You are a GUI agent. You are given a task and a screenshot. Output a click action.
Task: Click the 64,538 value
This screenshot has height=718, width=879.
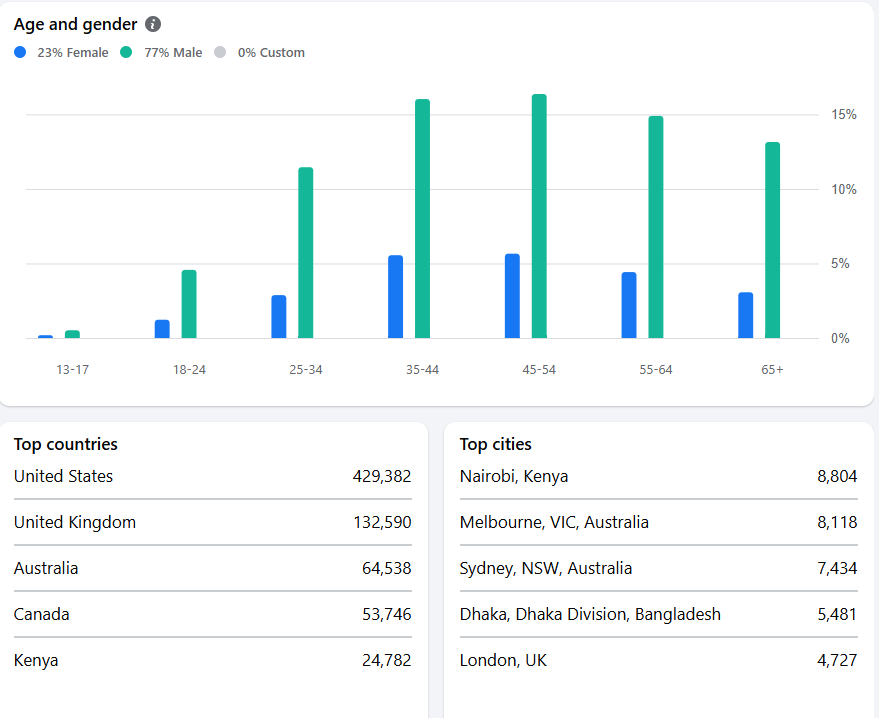(386, 568)
